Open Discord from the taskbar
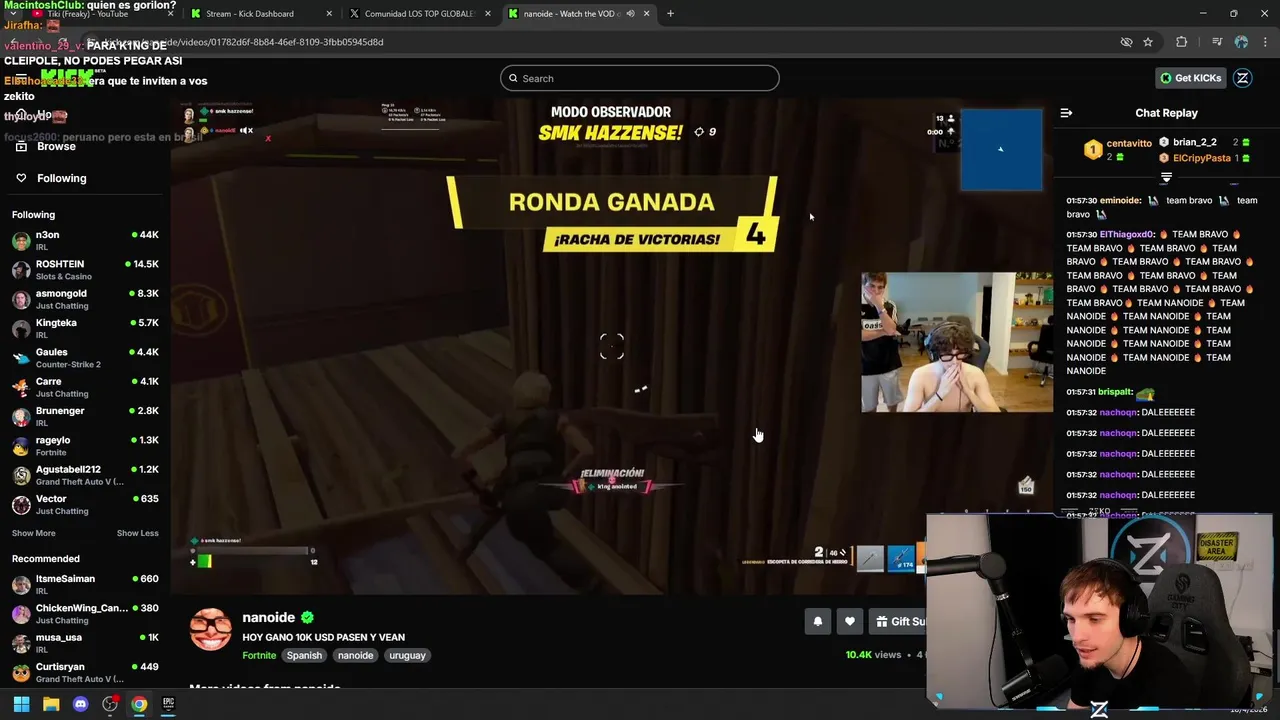Screen dimensions: 1280x720 click(80, 704)
